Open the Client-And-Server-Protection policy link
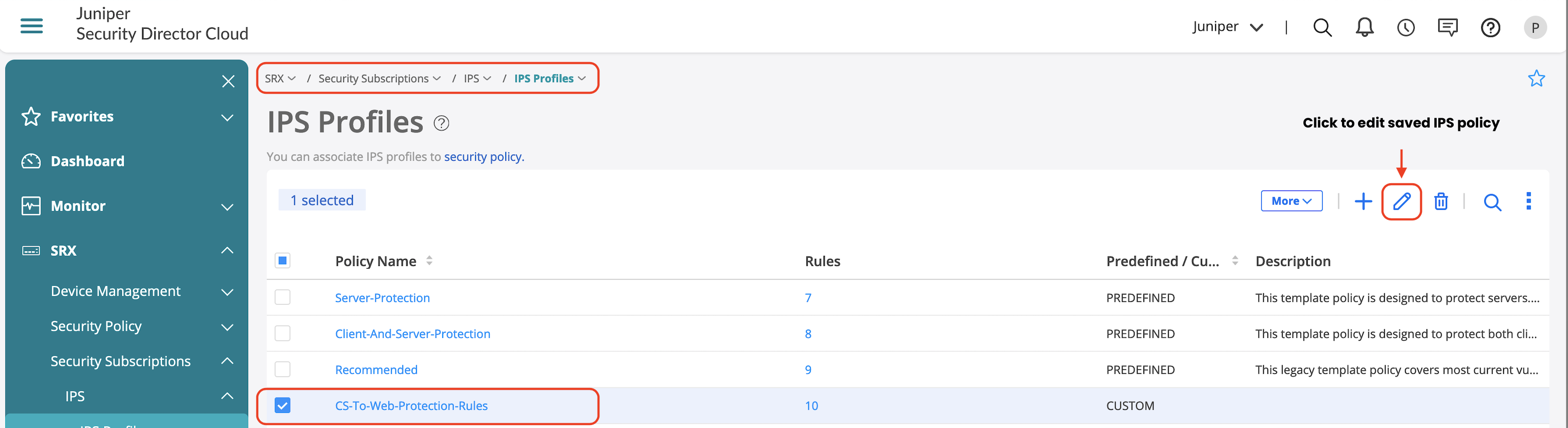Viewport: 1568px width, 428px height. [x=412, y=334]
